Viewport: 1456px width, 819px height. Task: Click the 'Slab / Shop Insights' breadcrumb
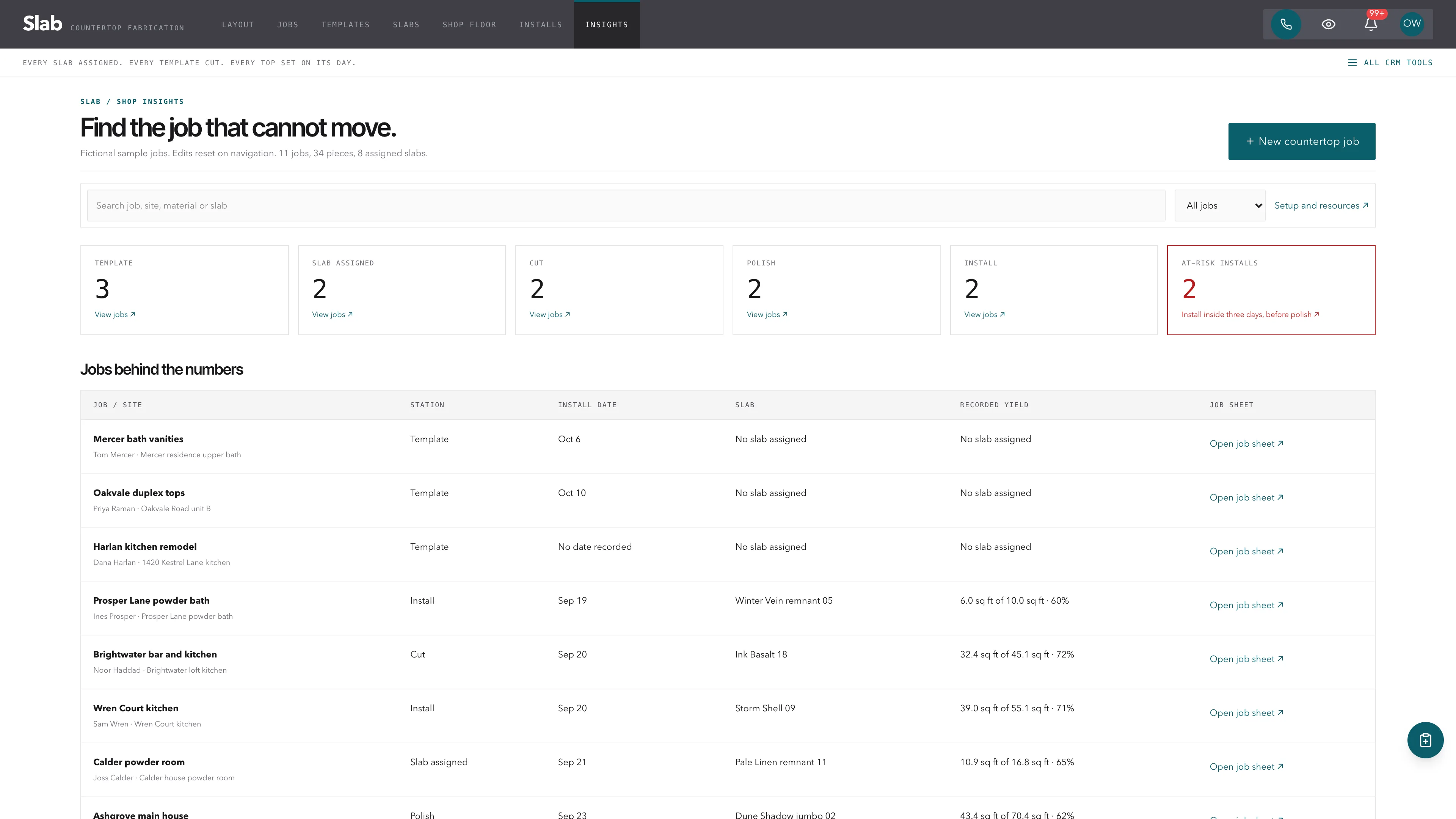(x=132, y=102)
